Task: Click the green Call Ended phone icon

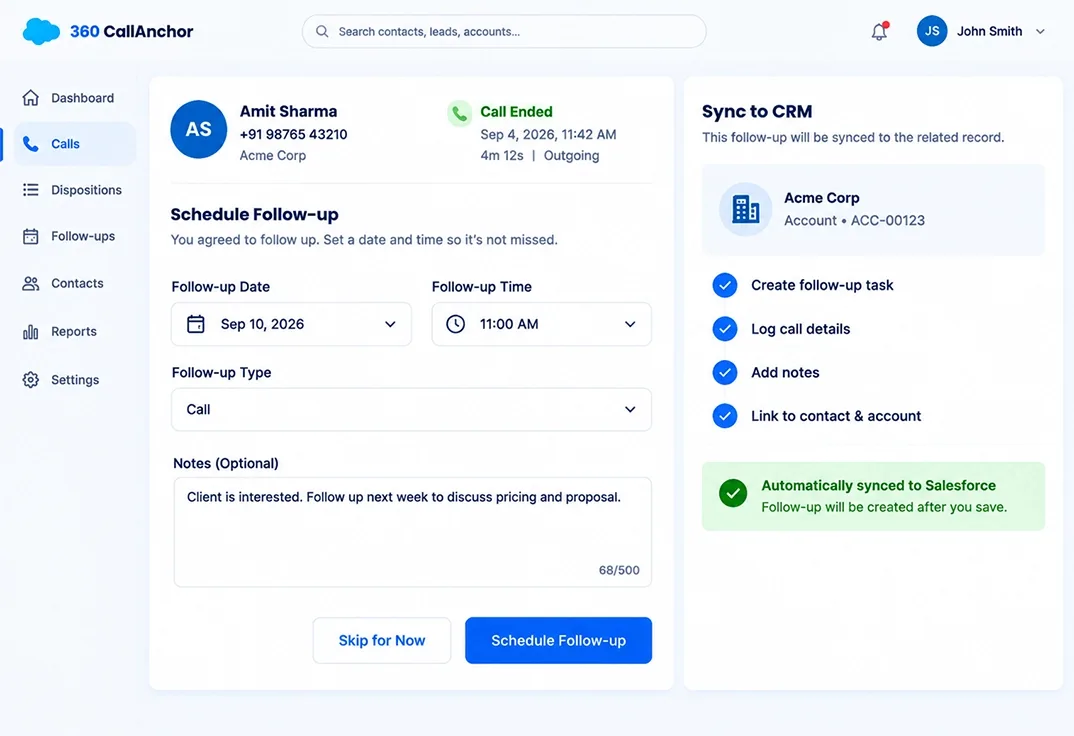Action: coord(460,113)
